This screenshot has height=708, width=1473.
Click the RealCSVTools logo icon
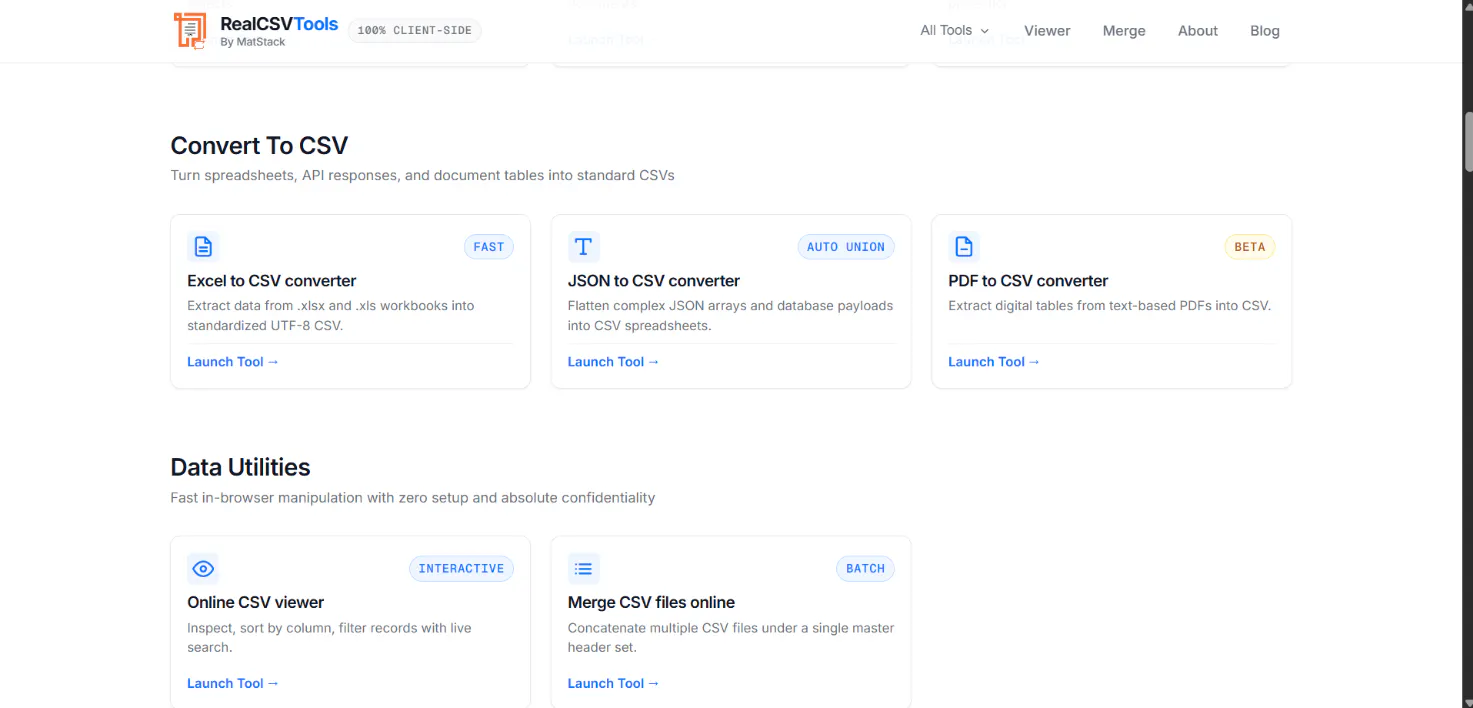click(x=190, y=31)
